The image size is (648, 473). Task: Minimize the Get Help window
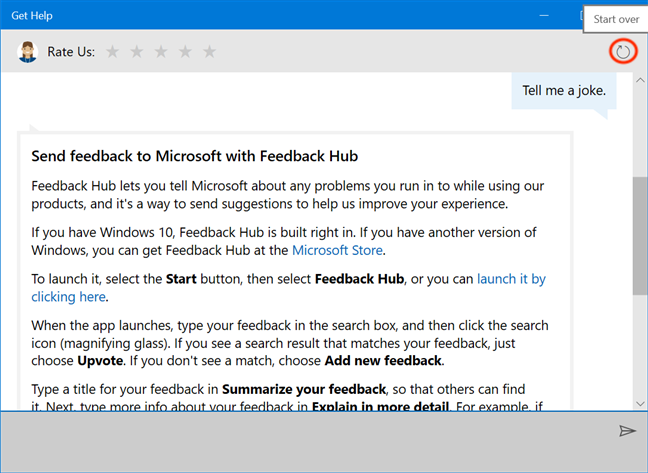tap(544, 16)
